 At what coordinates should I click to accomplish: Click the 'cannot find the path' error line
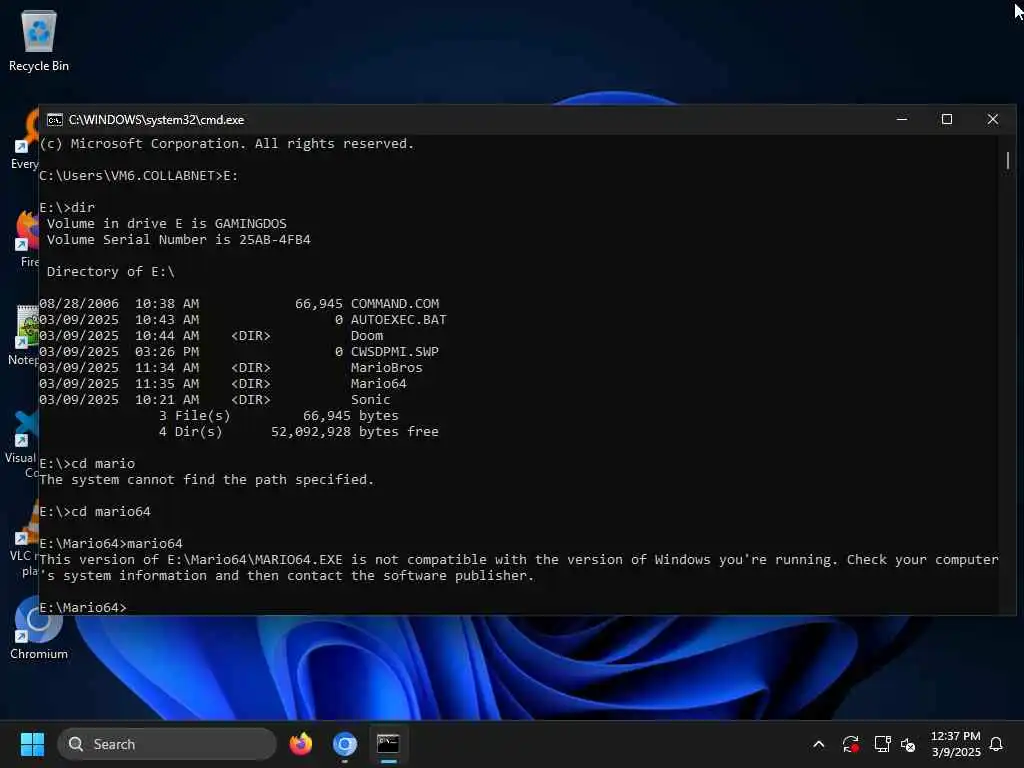[206, 480]
